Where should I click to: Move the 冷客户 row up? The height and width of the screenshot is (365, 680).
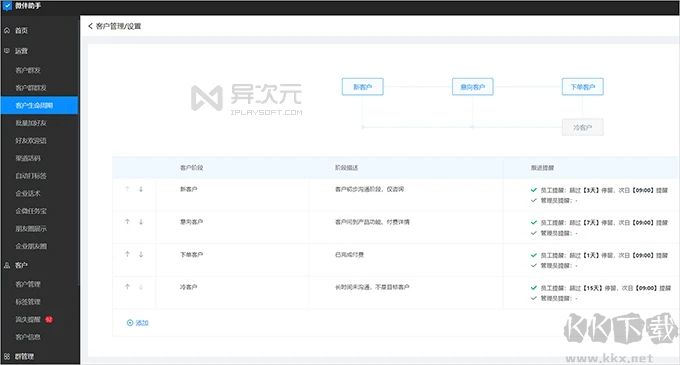pyautogui.click(x=128, y=287)
